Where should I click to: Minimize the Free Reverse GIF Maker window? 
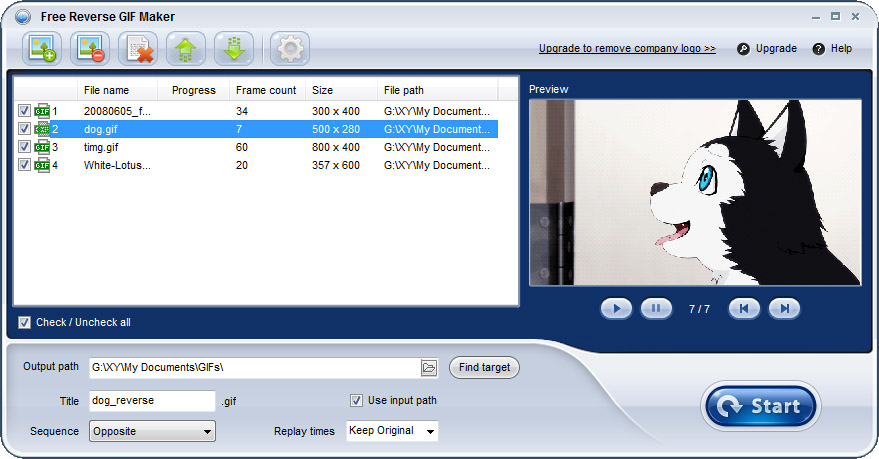(816, 17)
